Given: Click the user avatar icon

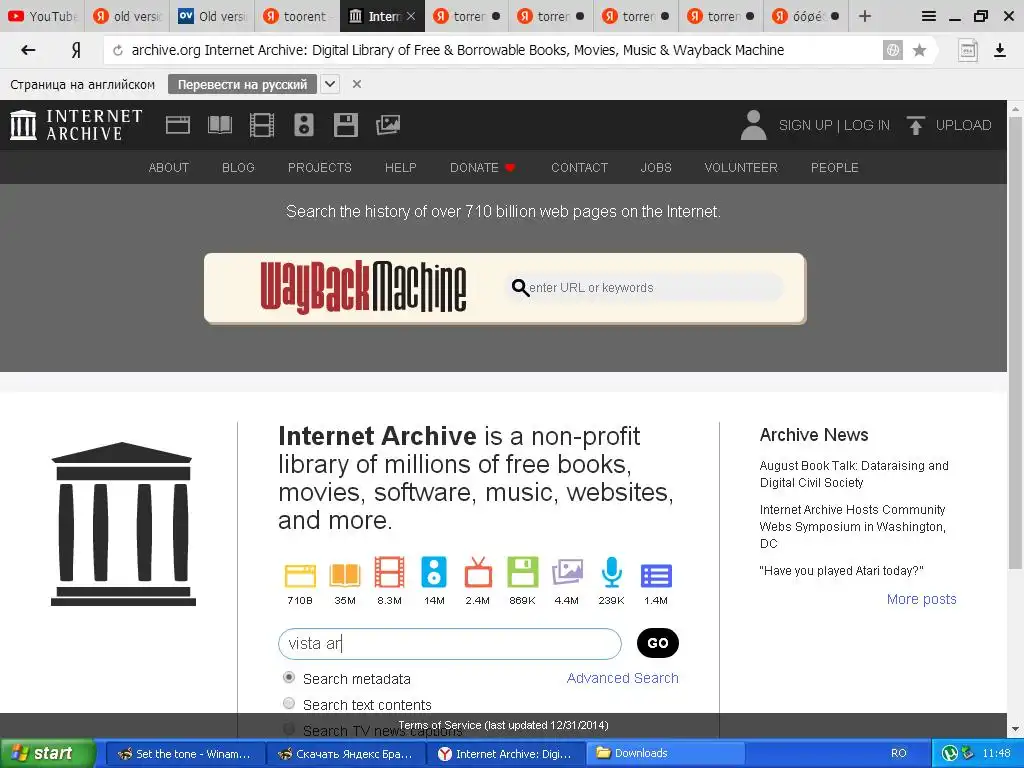Looking at the screenshot, I should (x=753, y=125).
